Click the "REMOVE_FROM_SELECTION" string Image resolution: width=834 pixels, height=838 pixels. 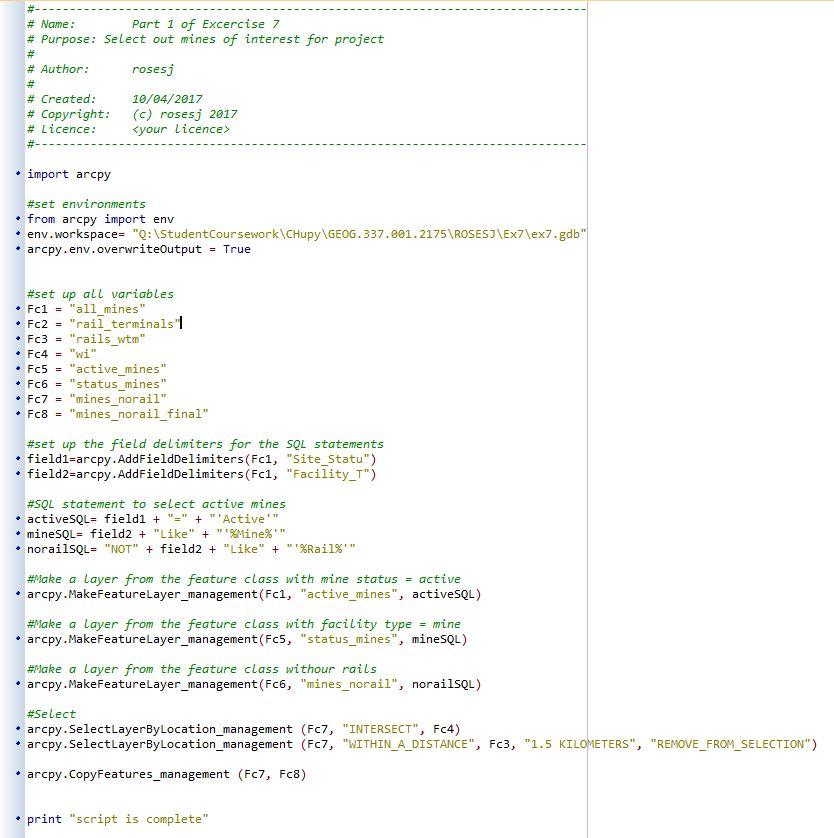[730, 744]
